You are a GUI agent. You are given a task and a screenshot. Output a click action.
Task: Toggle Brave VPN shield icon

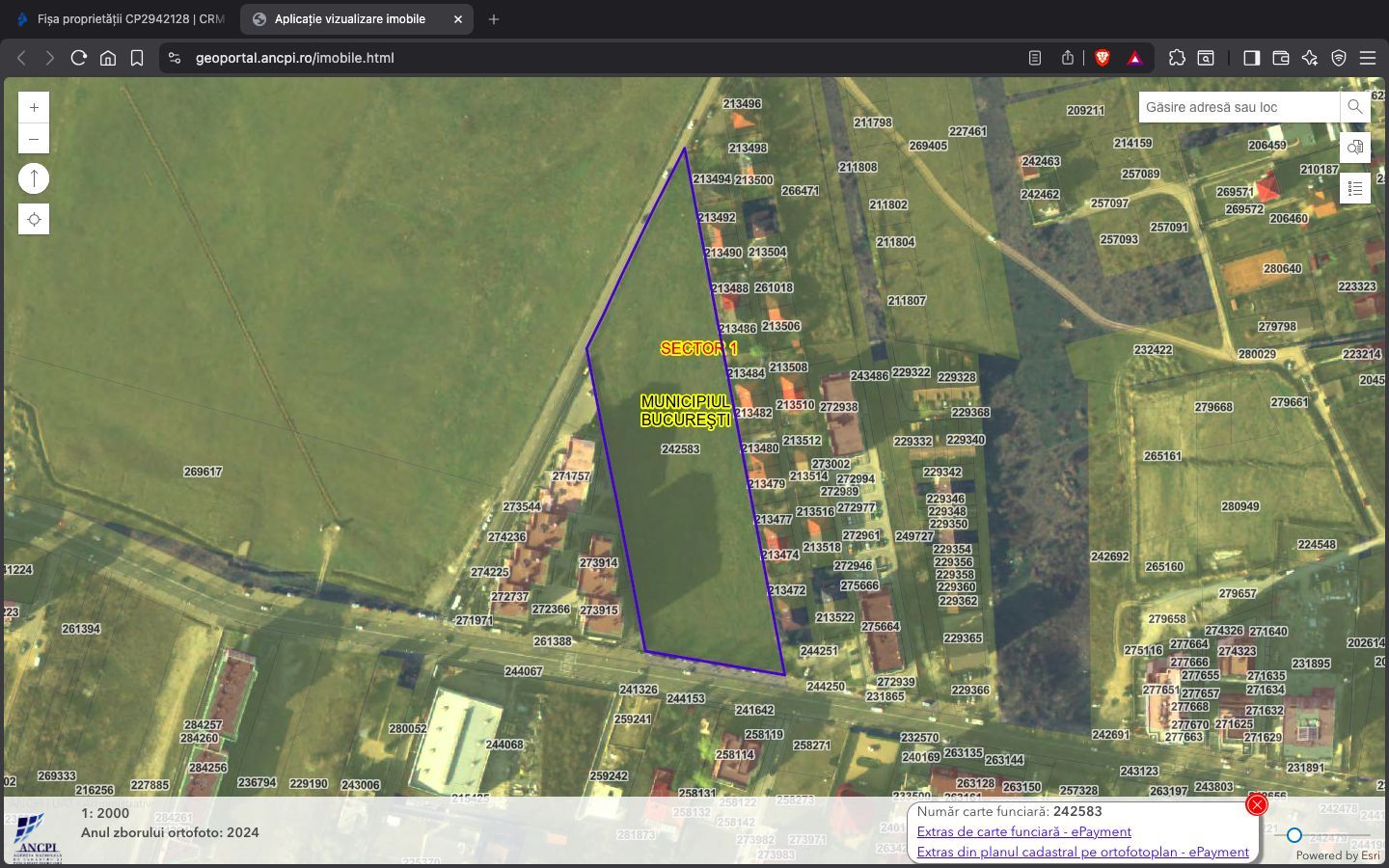pyautogui.click(x=1339, y=58)
